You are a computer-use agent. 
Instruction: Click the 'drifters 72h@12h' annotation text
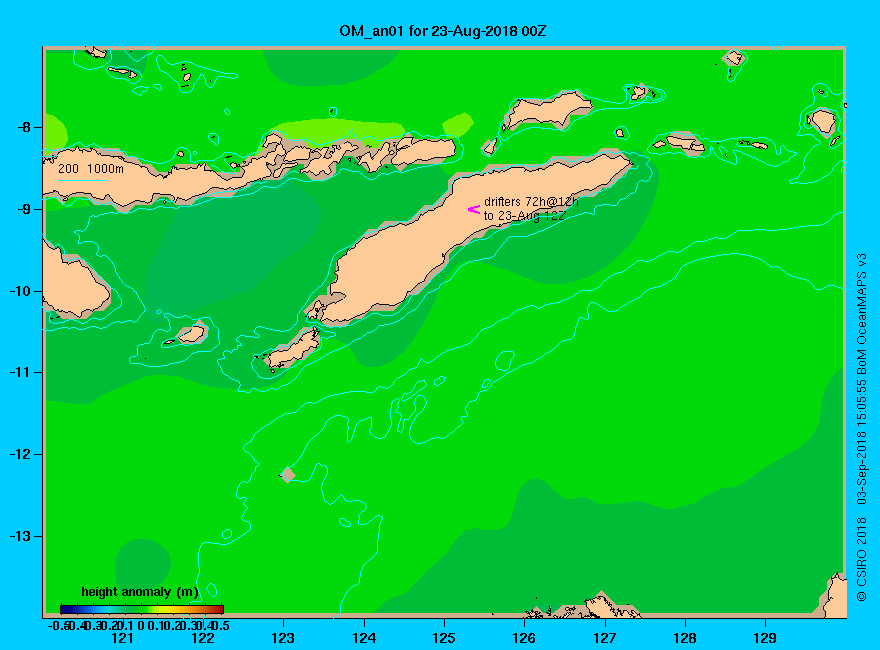click(531, 202)
